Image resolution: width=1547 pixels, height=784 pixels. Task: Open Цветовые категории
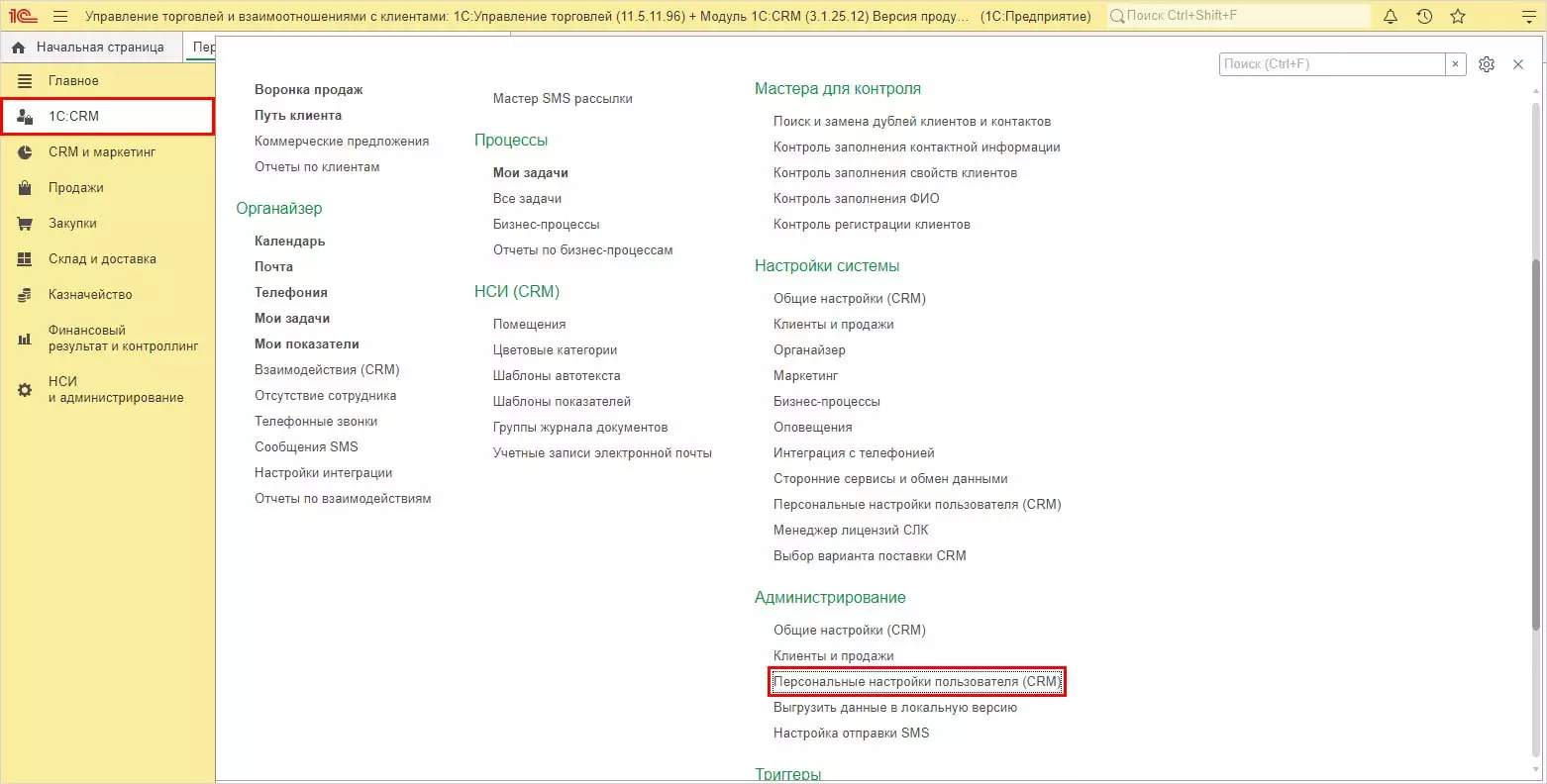click(556, 350)
